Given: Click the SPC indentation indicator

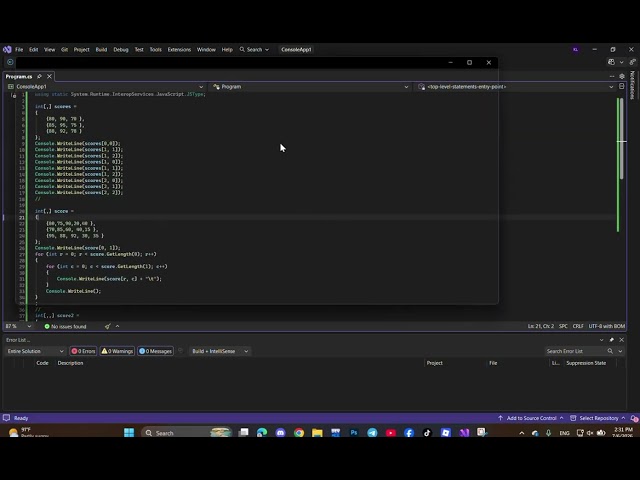Looking at the screenshot, I should click(563, 326).
